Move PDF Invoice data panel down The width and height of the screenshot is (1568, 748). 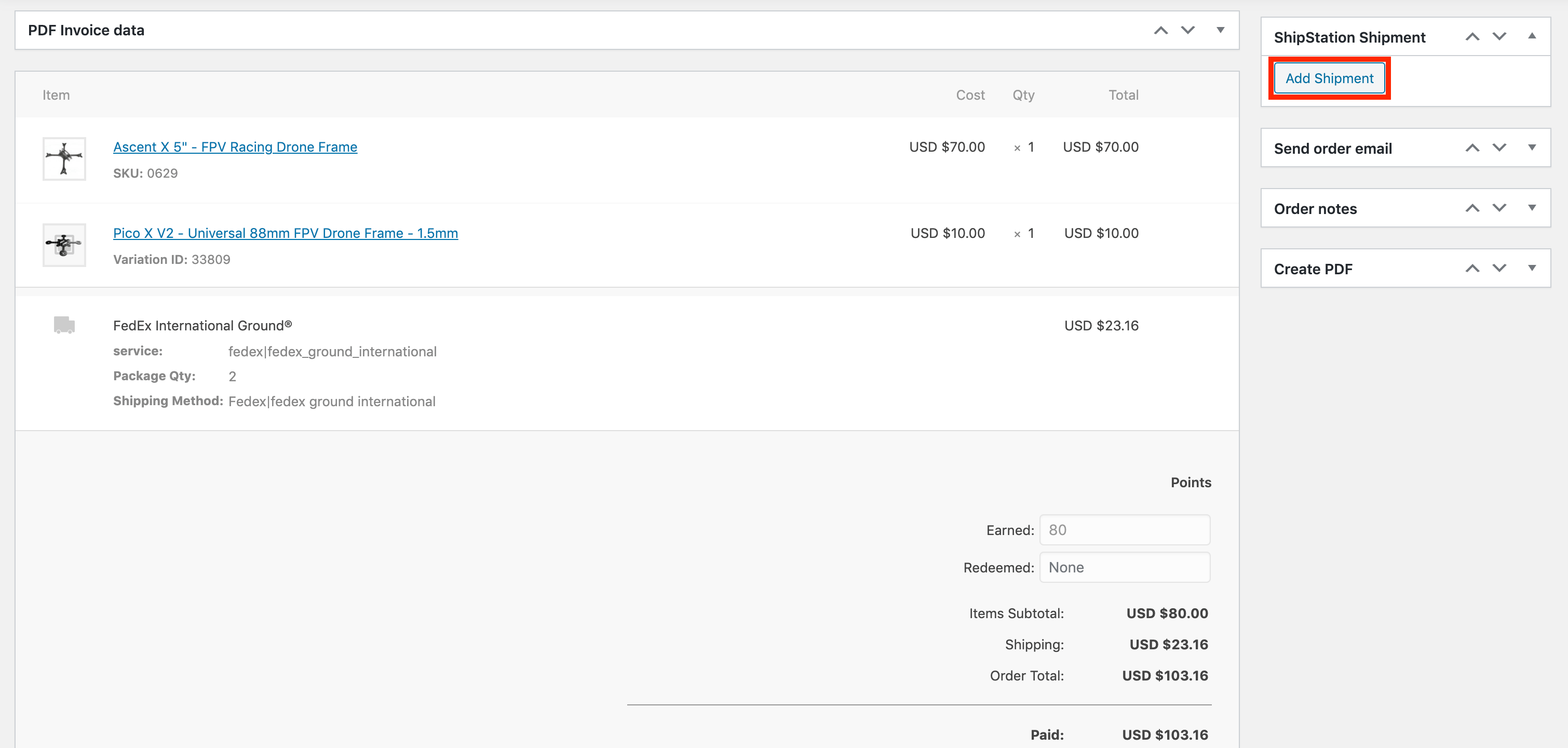pyautogui.click(x=1187, y=30)
